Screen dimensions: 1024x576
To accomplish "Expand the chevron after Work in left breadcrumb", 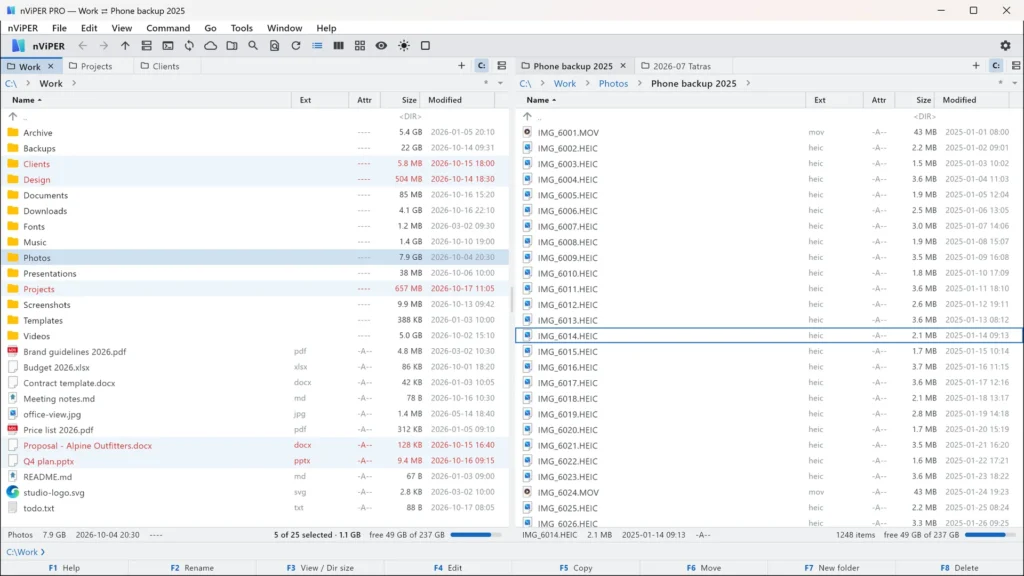I will coord(74,84).
